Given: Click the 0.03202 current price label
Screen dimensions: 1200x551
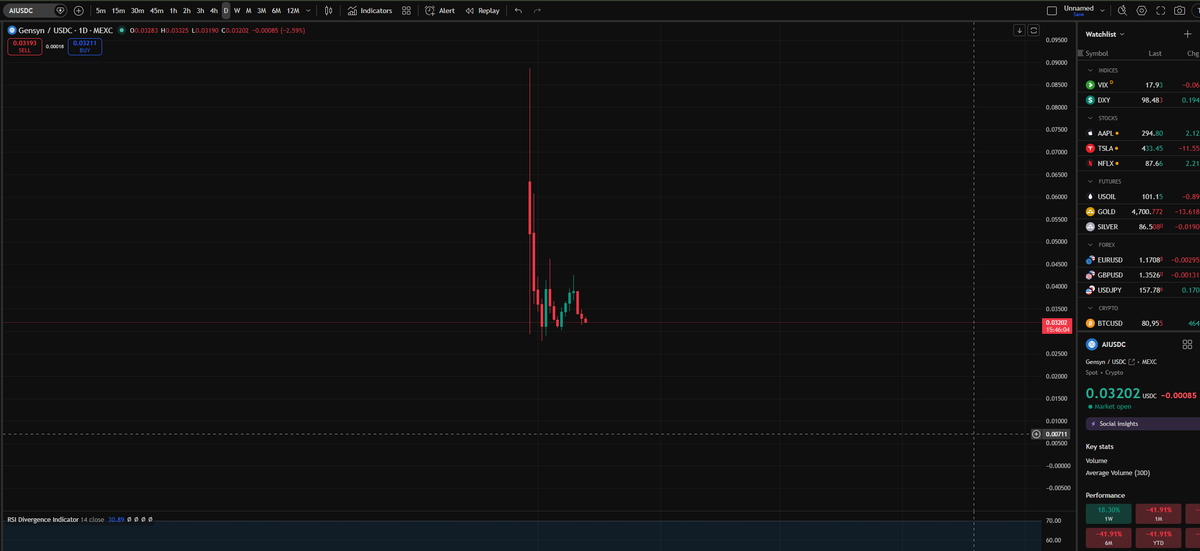Looking at the screenshot, I should 1056,325.
